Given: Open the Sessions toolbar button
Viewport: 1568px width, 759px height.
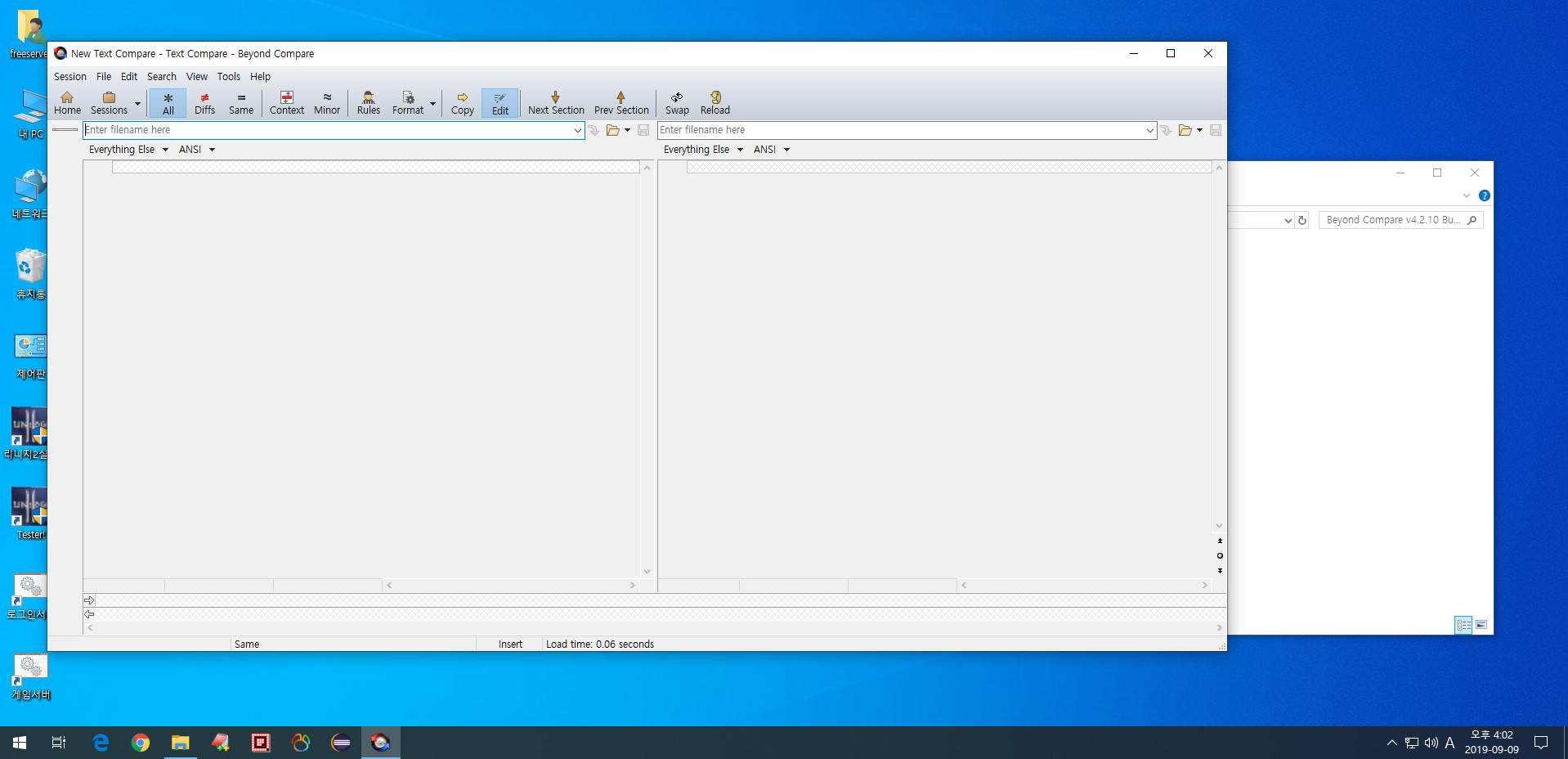Looking at the screenshot, I should click(x=109, y=103).
